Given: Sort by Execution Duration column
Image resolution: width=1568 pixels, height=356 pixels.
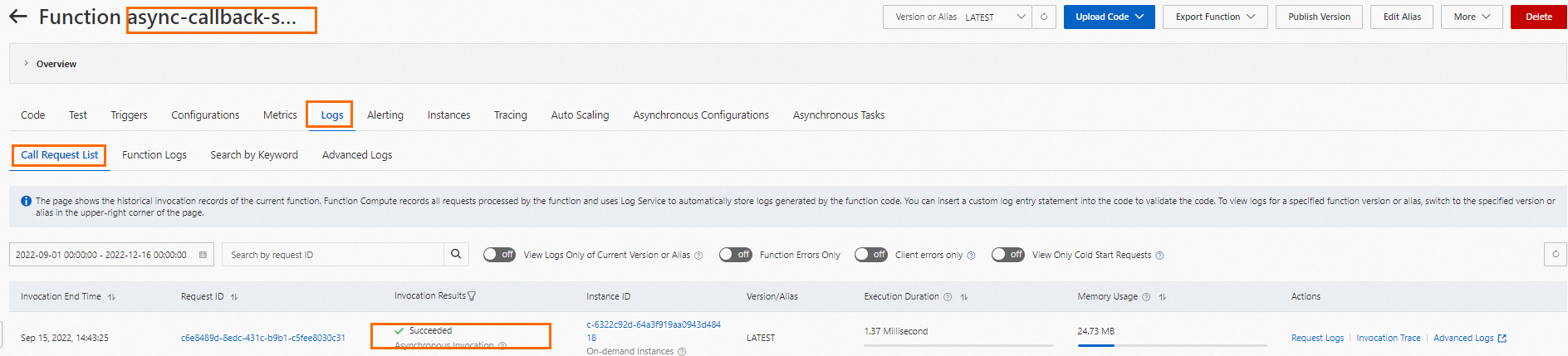Looking at the screenshot, I should [x=964, y=297].
